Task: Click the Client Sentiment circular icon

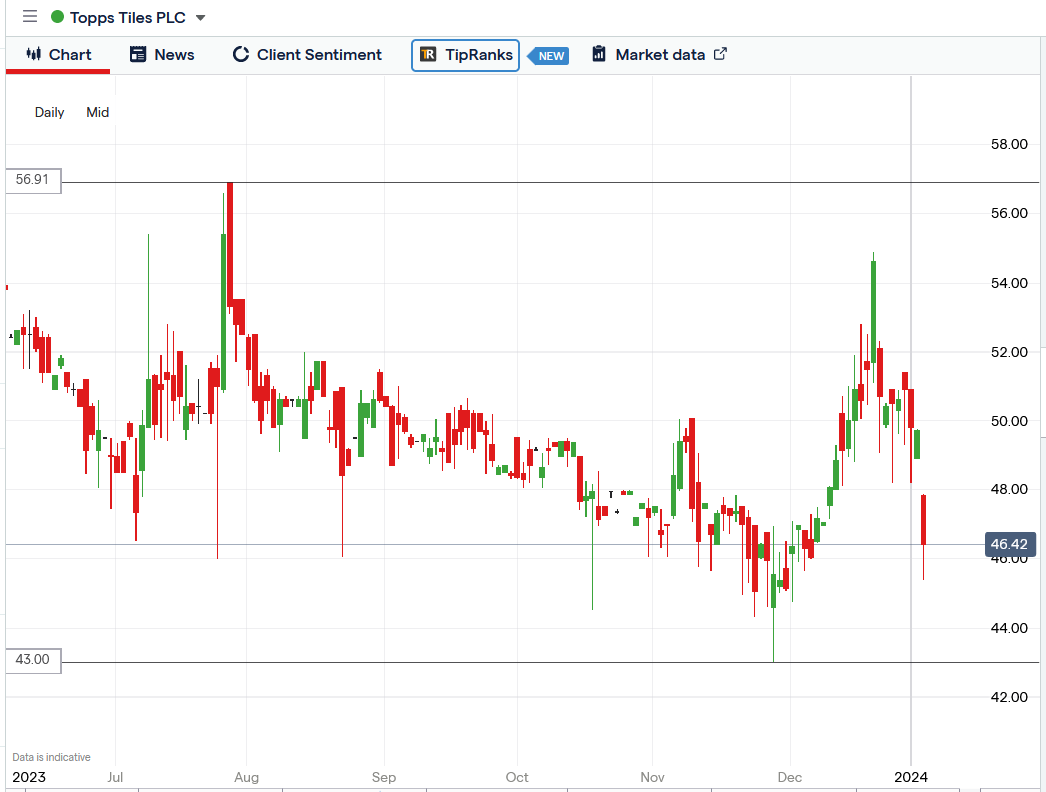Action: pyautogui.click(x=240, y=55)
